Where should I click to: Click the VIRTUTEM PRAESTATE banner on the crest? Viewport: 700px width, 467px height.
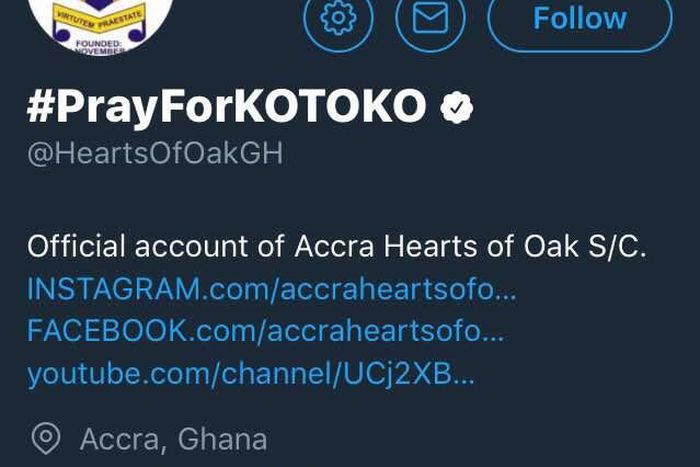click(x=99, y=16)
